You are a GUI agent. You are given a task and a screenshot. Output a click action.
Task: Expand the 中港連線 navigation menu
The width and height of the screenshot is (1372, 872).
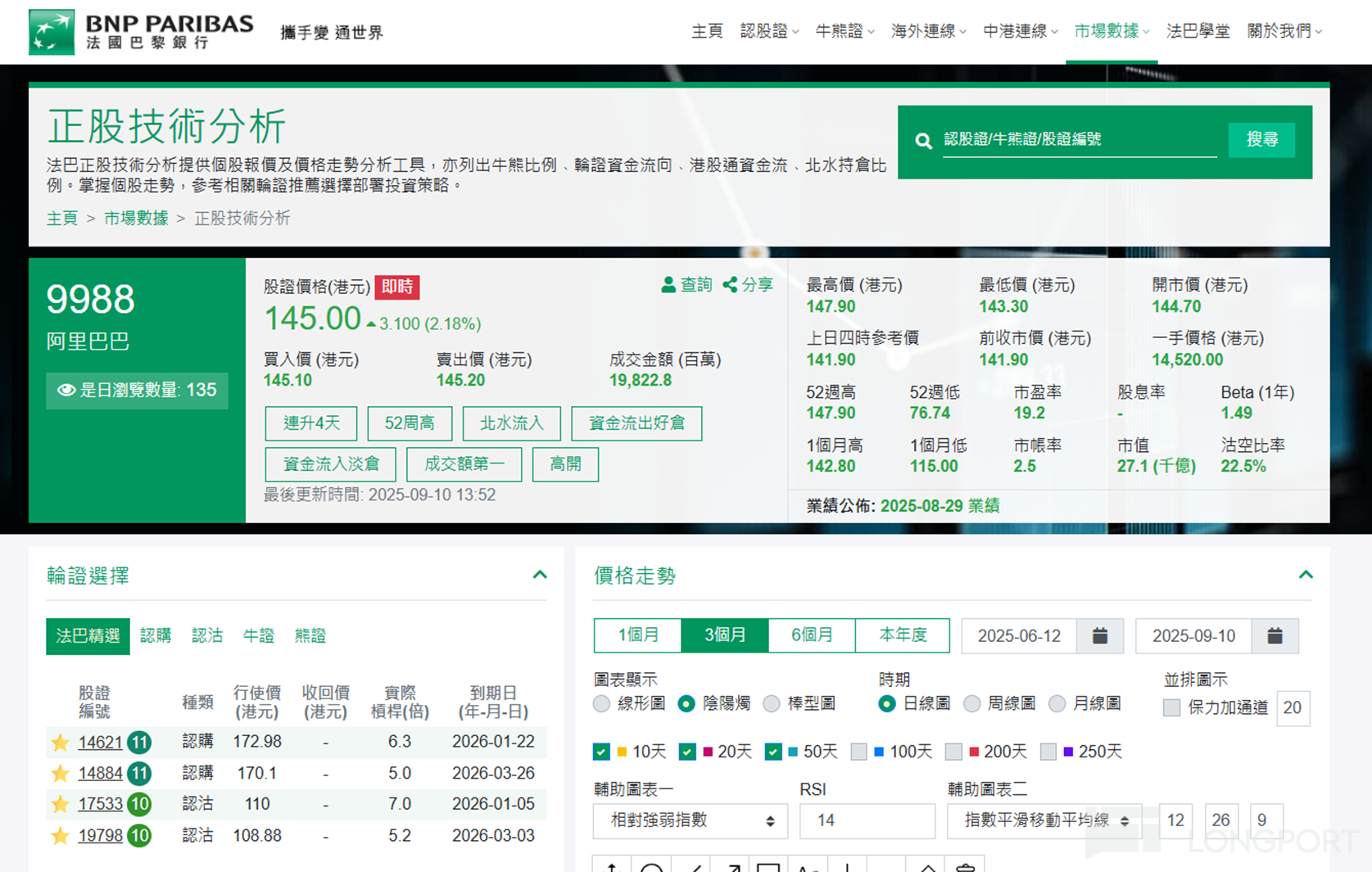point(1021,31)
